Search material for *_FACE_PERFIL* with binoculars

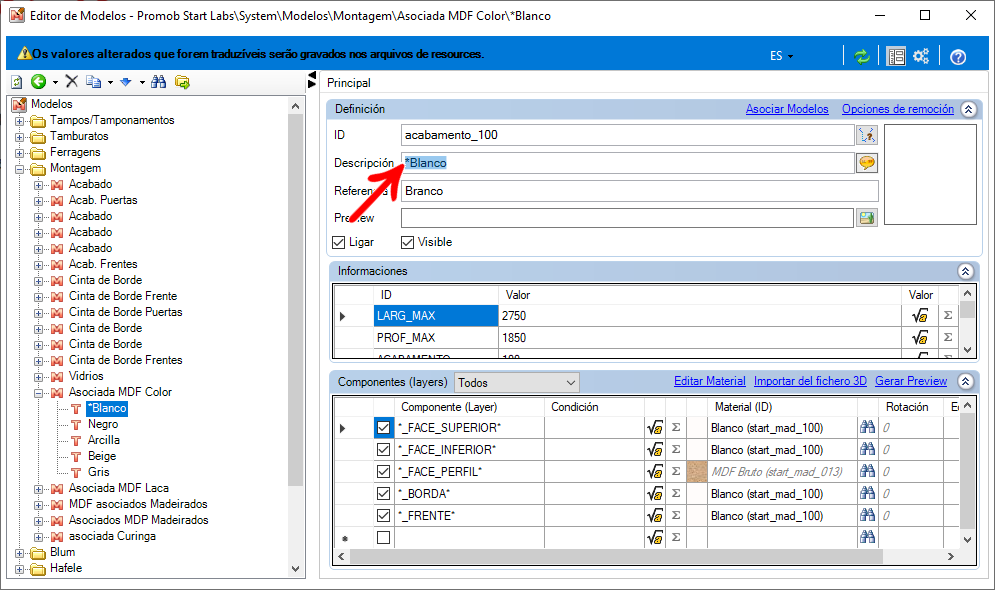[867, 471]
